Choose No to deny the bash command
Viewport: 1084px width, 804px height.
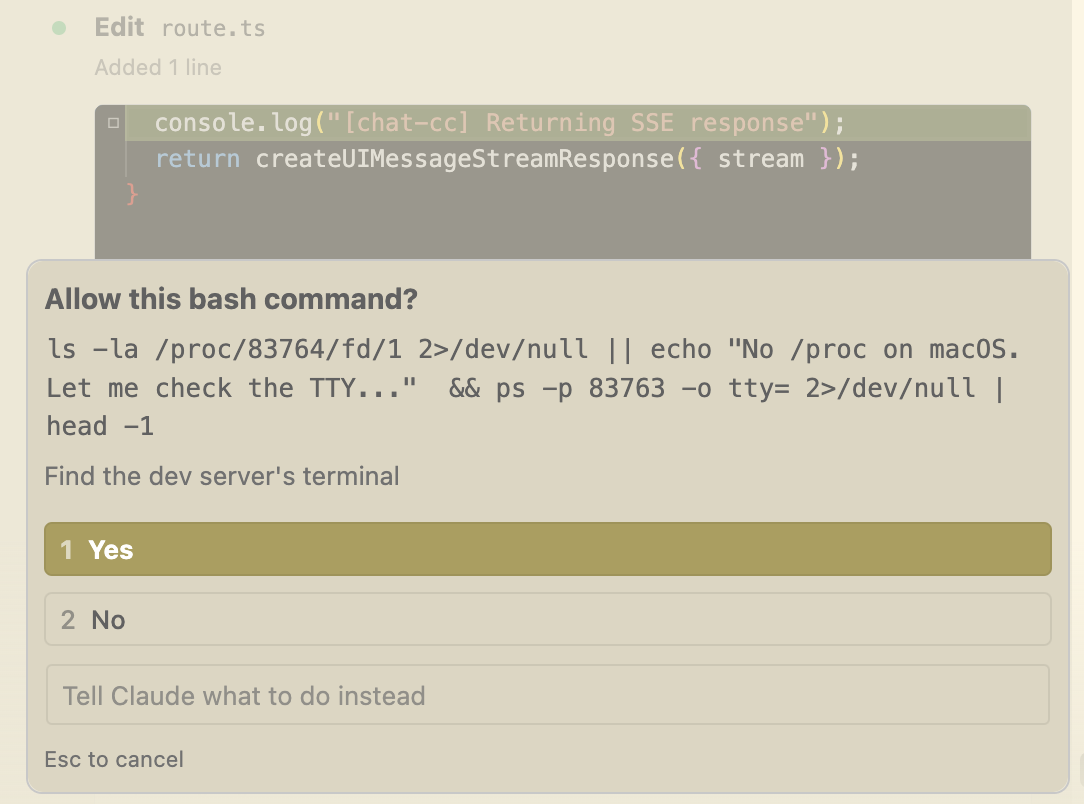(547, 620)
